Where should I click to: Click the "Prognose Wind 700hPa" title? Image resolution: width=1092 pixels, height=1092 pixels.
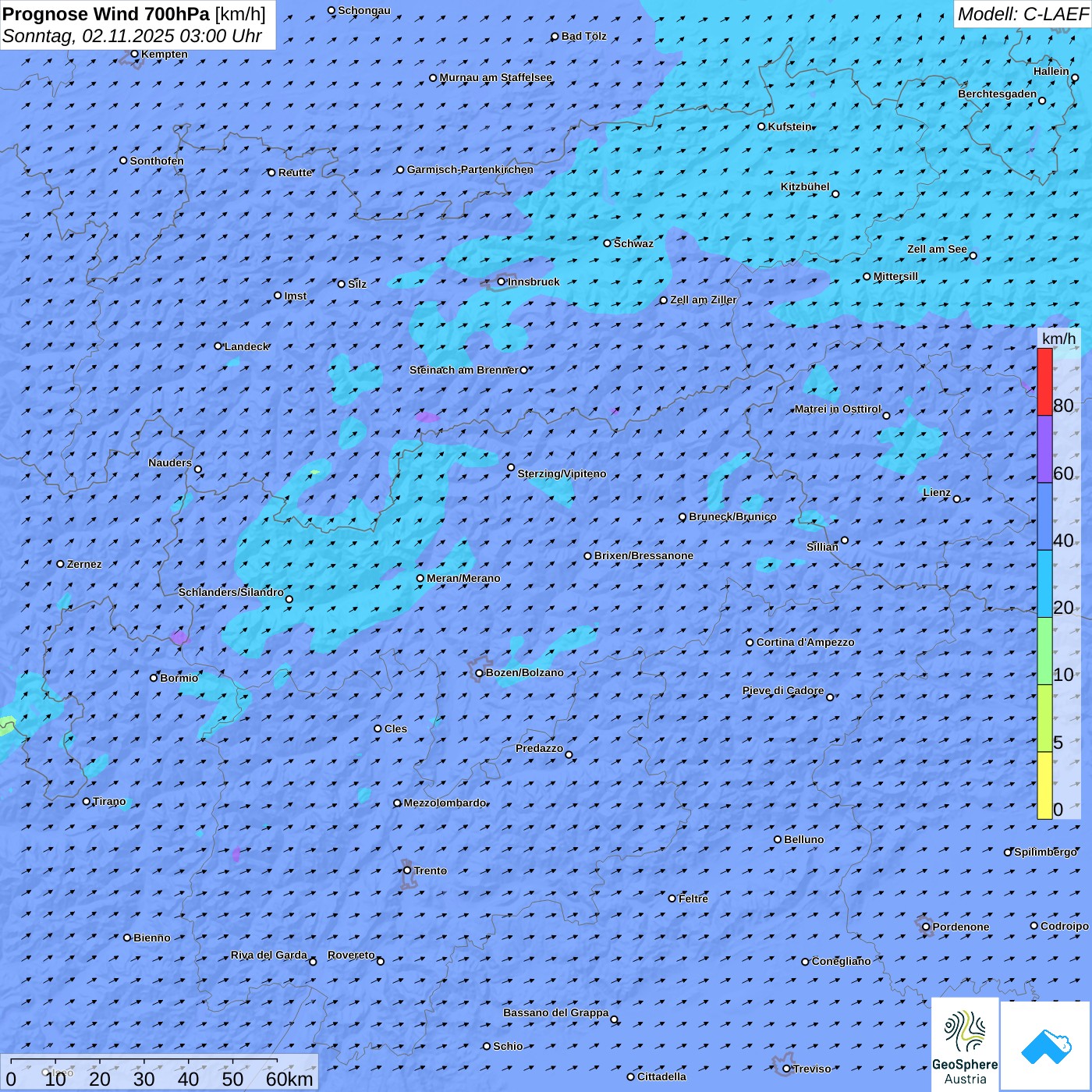106,14
